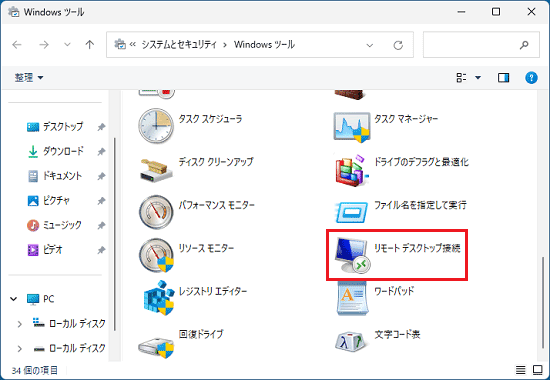Screen dimensions: 550x380
Task: Close the Windows ツール window
Action: pos(531,12)
